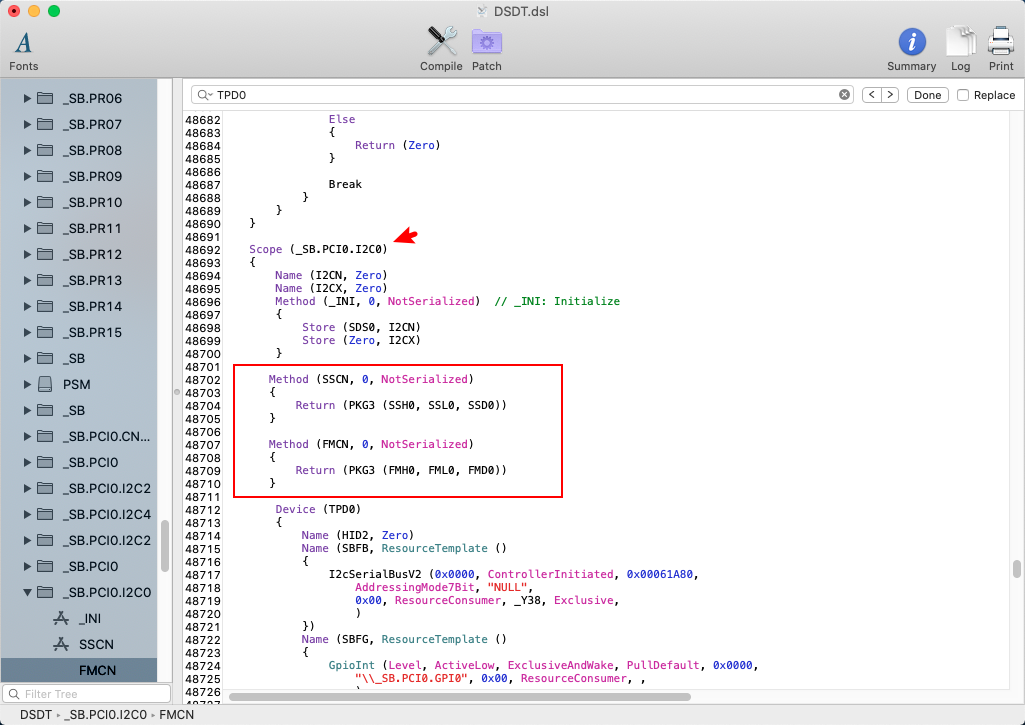Clear the search field text

(x=844, y=95)
